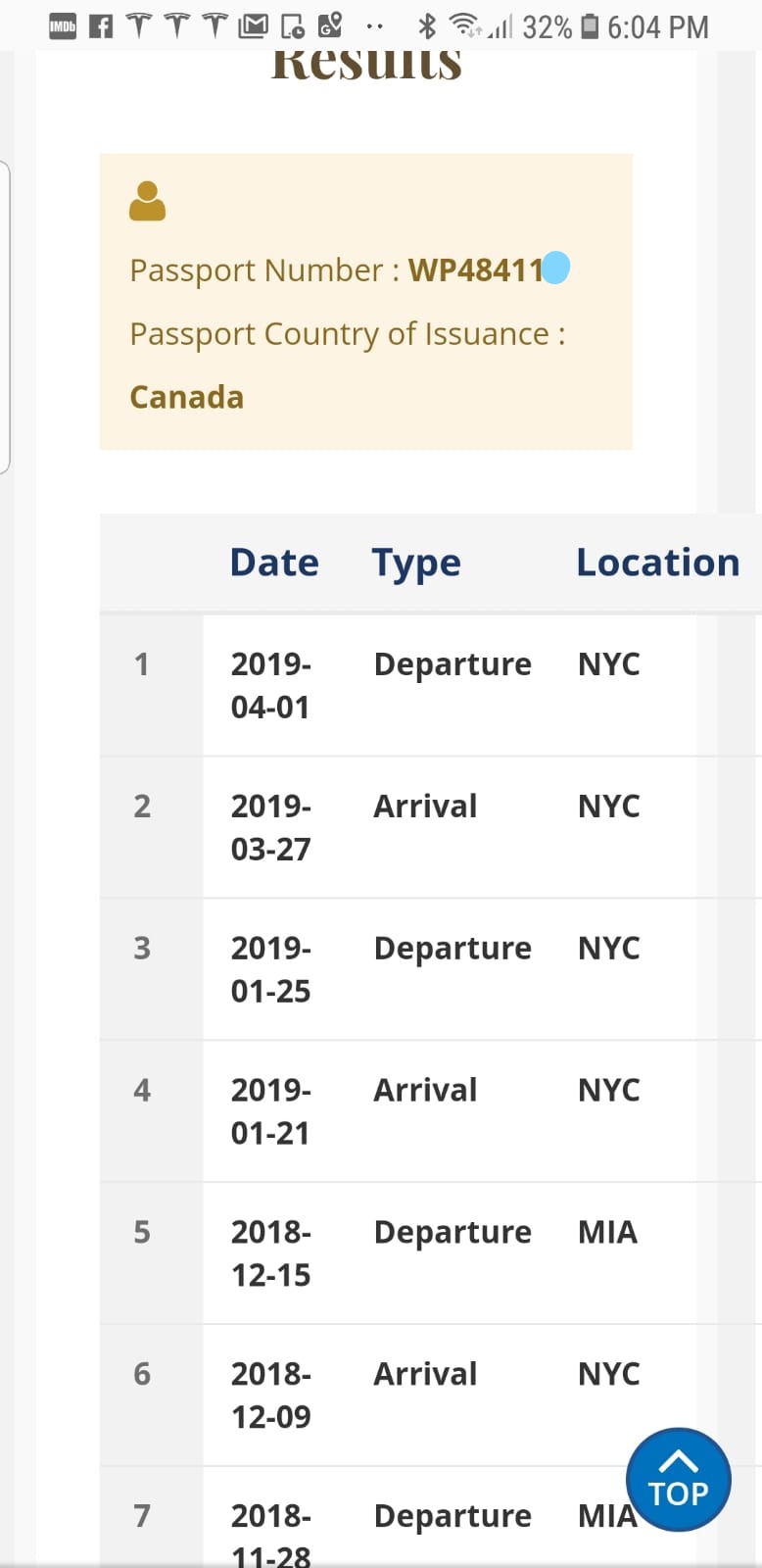Tap the Wi-Fi status icon
Screen dimensions: 762x1568
pyautogui.click(x=465, y=26)
